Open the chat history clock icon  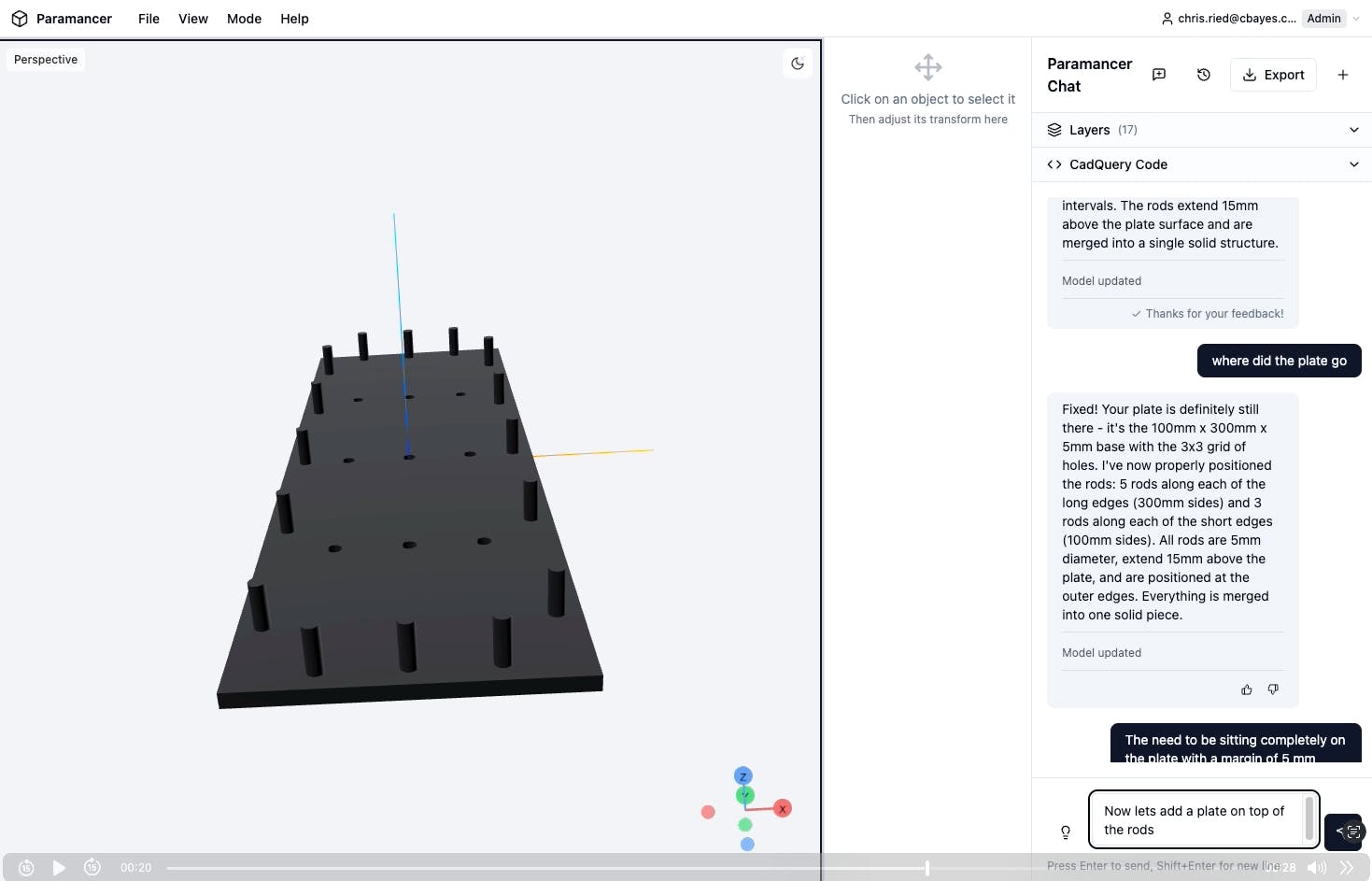coord(1204,75)
